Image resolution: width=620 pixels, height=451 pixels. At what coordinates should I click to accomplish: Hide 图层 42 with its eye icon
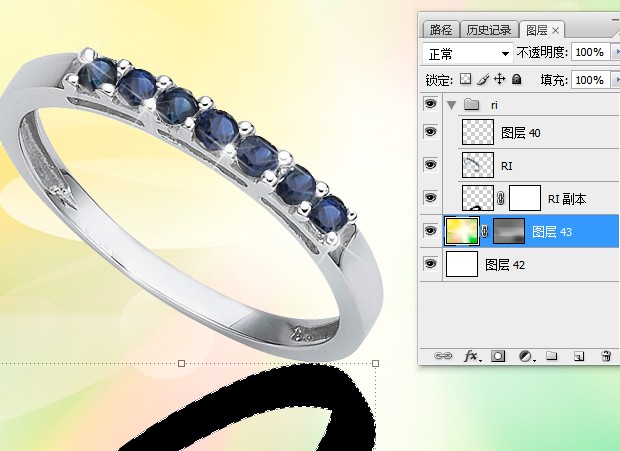point(430,264)
